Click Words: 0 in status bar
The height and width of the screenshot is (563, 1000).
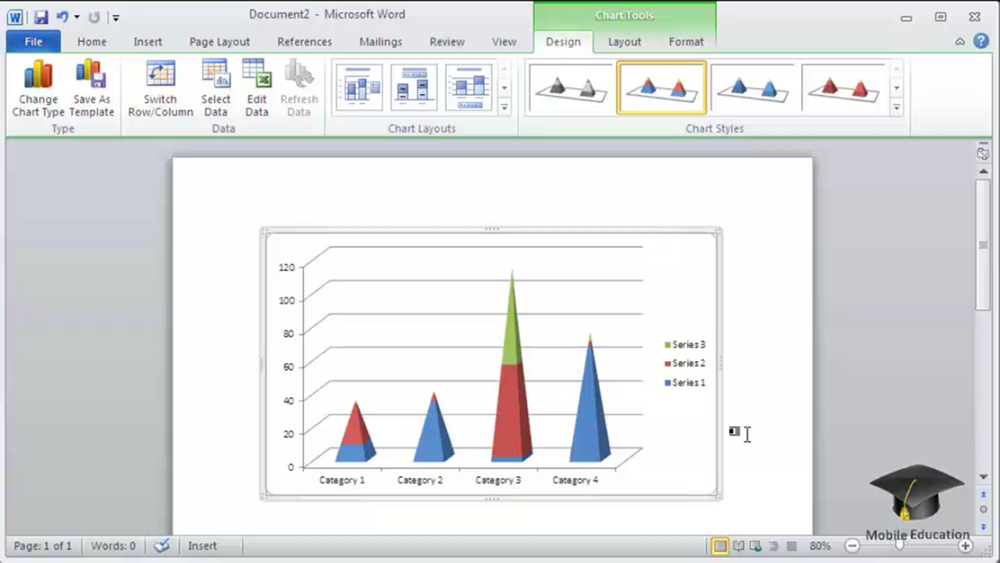click(x=113, y=546)
